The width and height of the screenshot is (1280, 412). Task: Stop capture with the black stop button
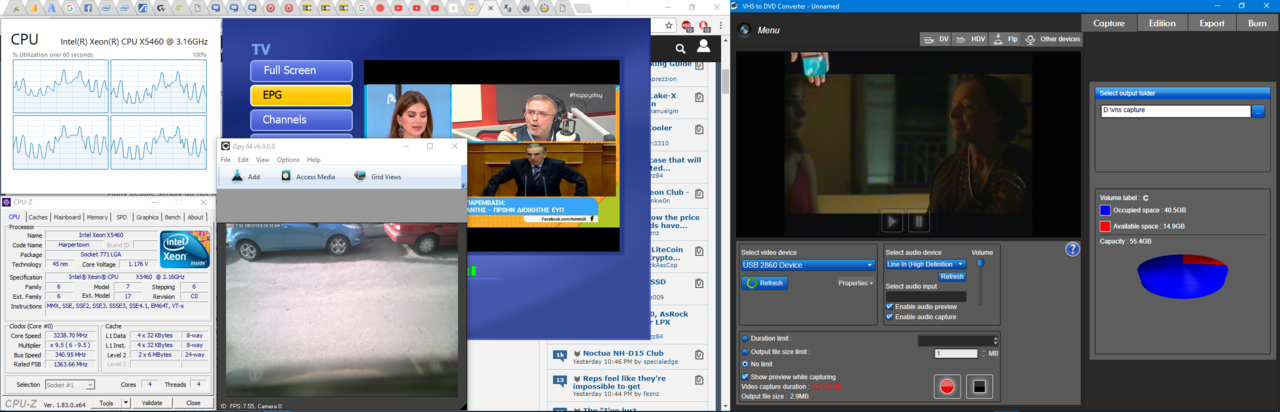(x=980, y=386)
